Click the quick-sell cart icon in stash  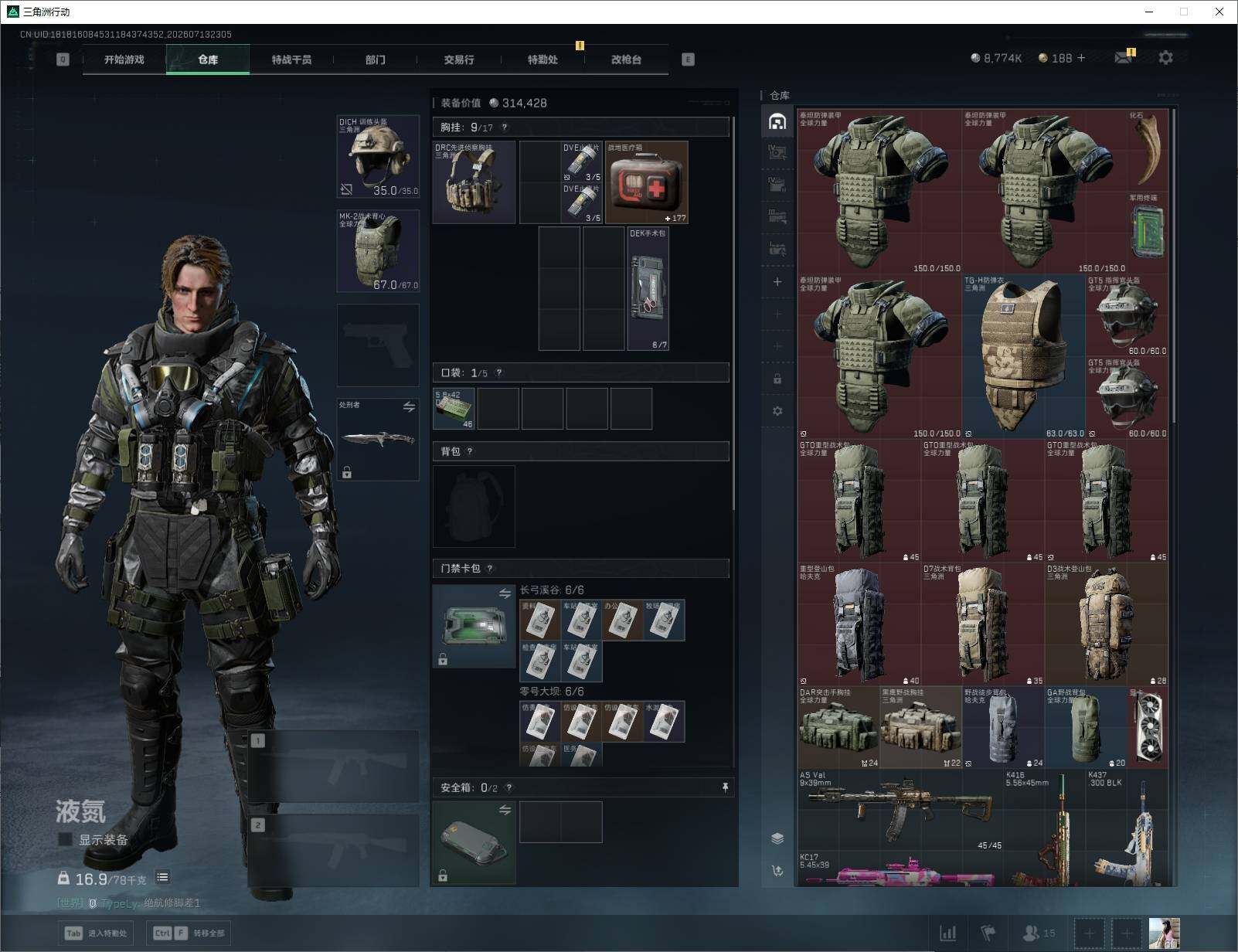[x=777, y=871]
